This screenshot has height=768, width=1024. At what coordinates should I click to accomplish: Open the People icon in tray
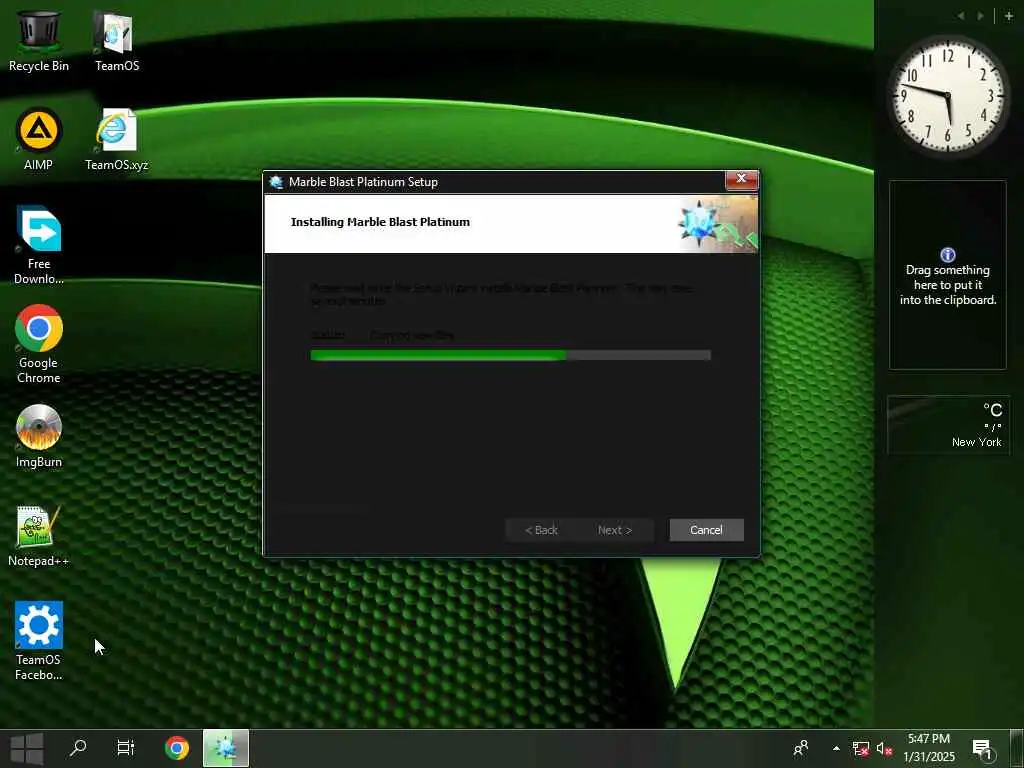coord(801,748)
